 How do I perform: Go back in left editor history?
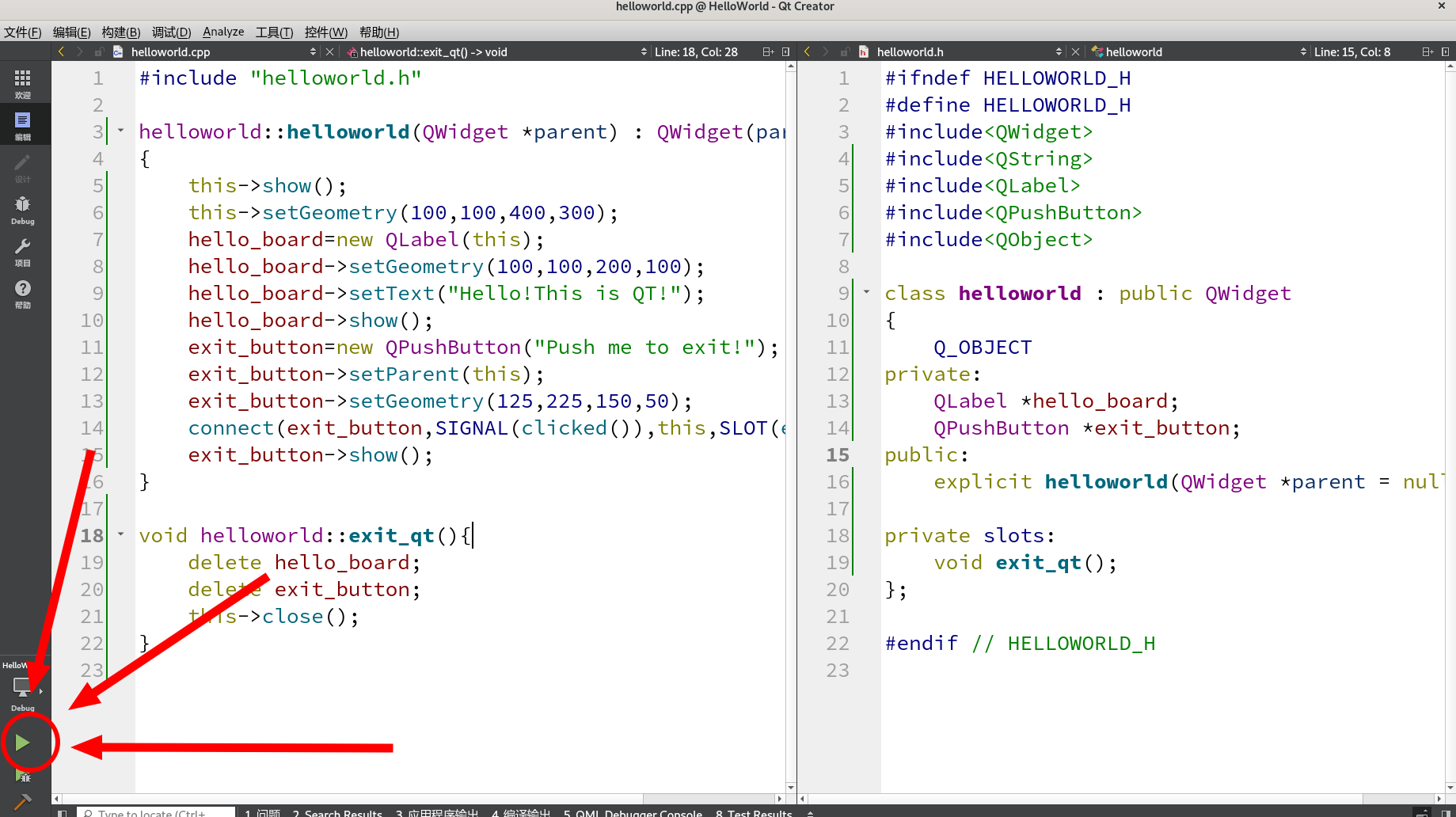point(61,51)
